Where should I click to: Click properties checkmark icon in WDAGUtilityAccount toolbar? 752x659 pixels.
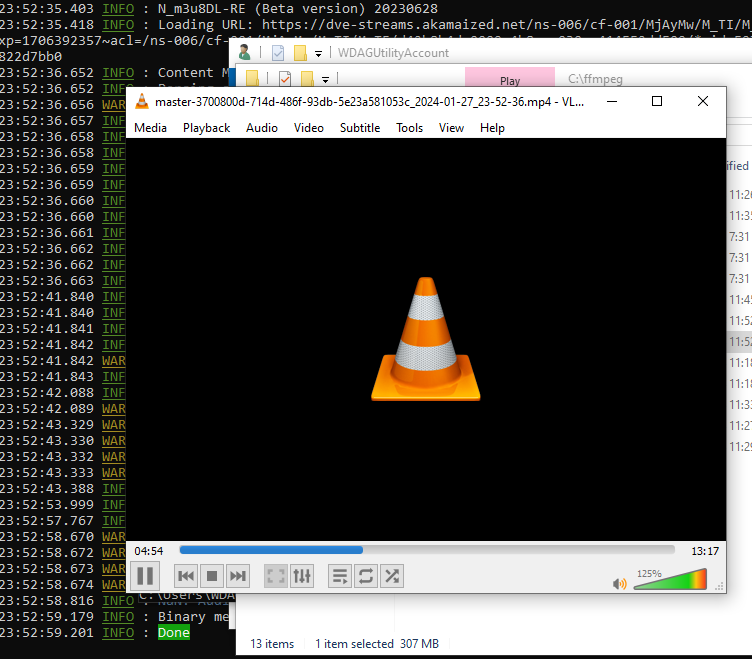click(x=278, y=53)
